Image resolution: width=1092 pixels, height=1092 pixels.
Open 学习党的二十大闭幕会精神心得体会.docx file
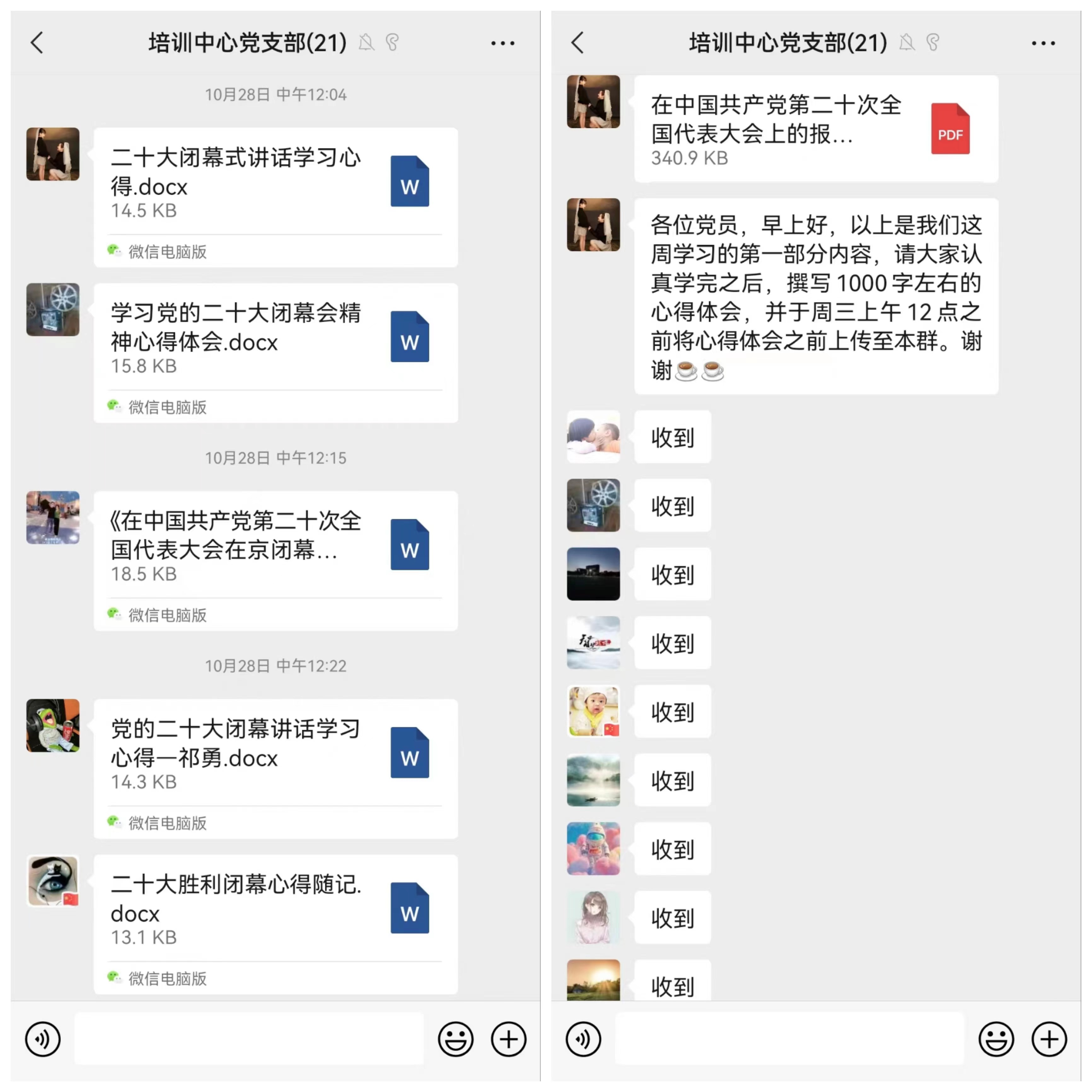tap(276, 353)
